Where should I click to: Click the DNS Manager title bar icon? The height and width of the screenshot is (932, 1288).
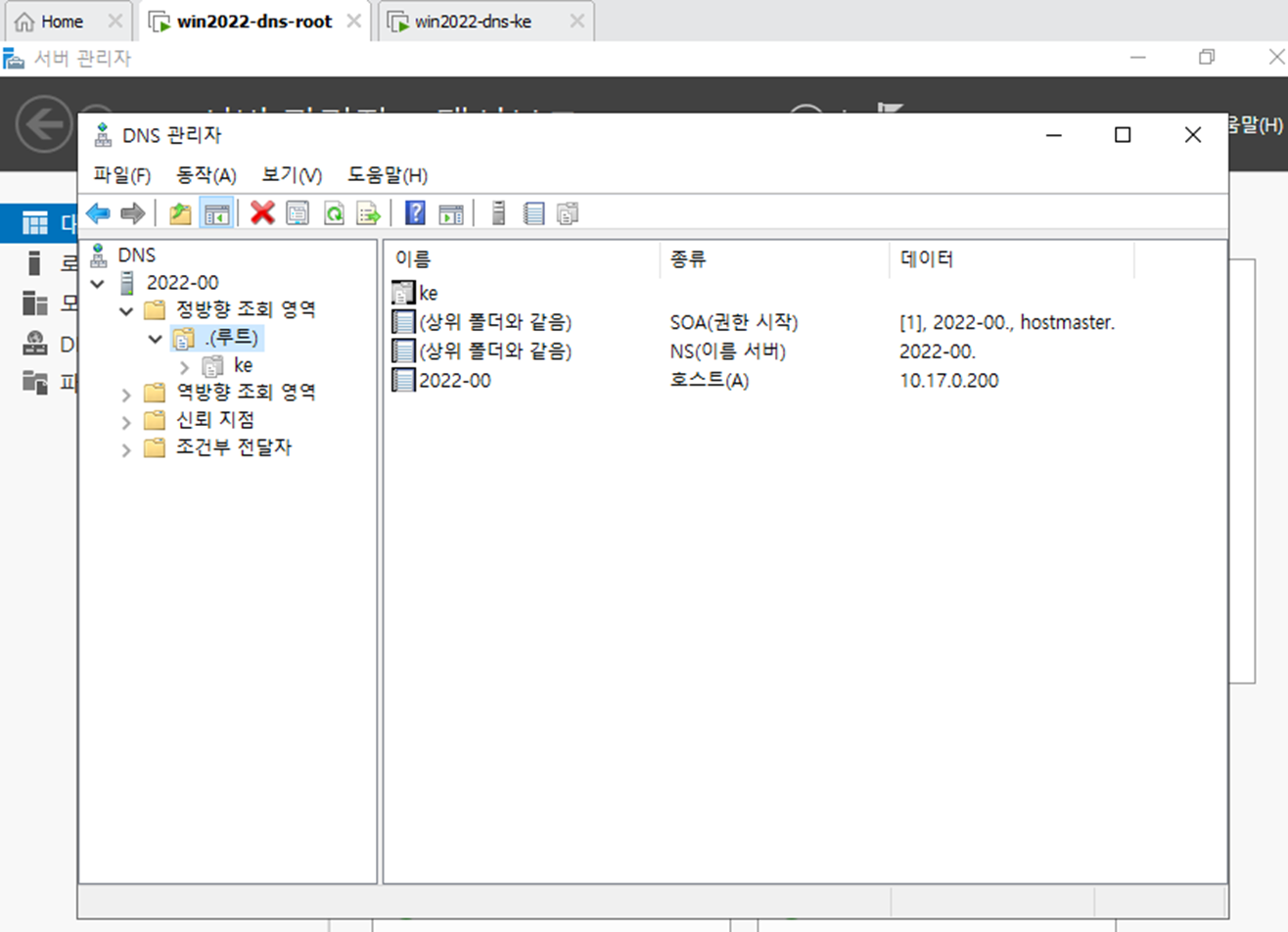click(103, 135)
